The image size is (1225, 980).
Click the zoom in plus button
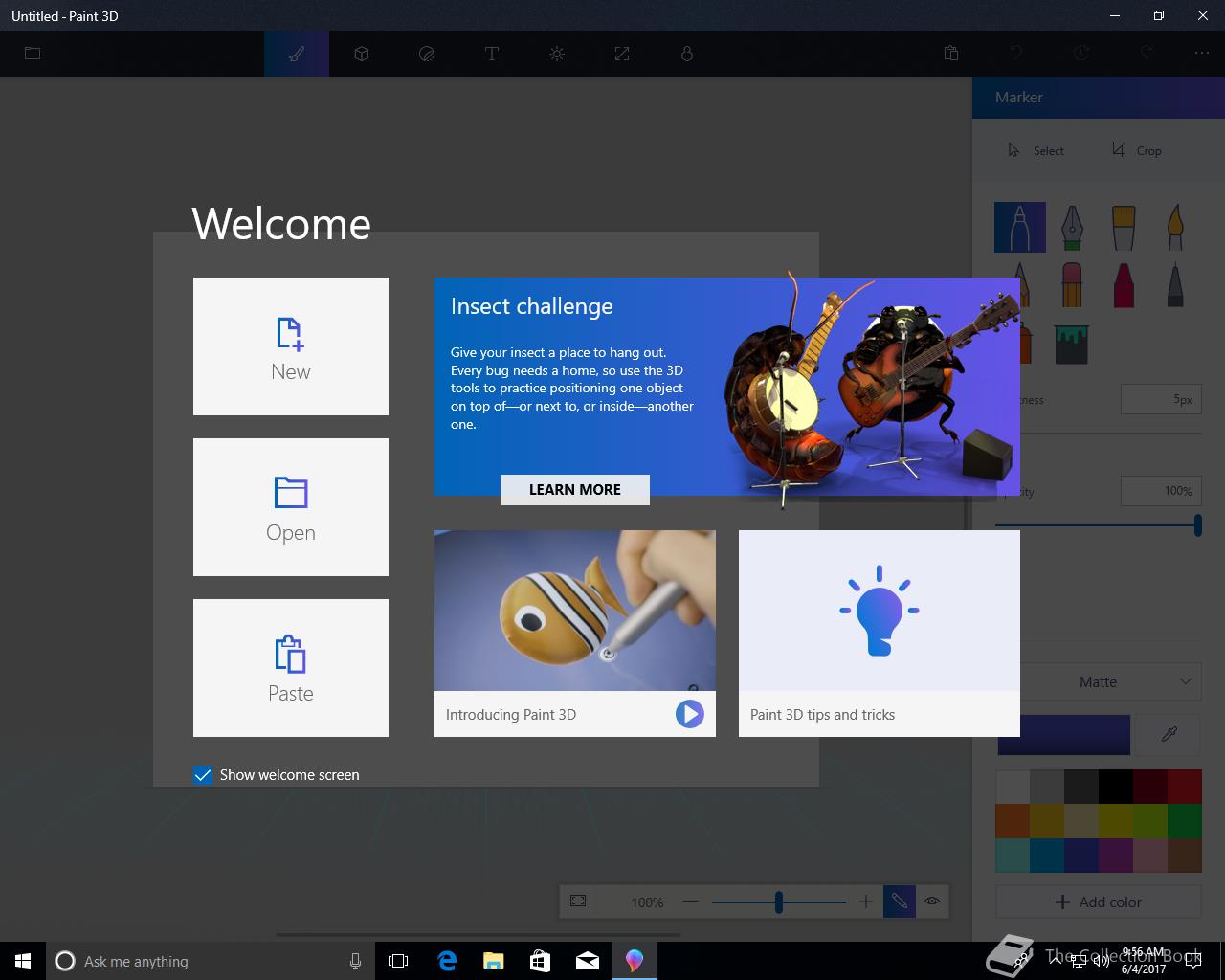[865, 902]
